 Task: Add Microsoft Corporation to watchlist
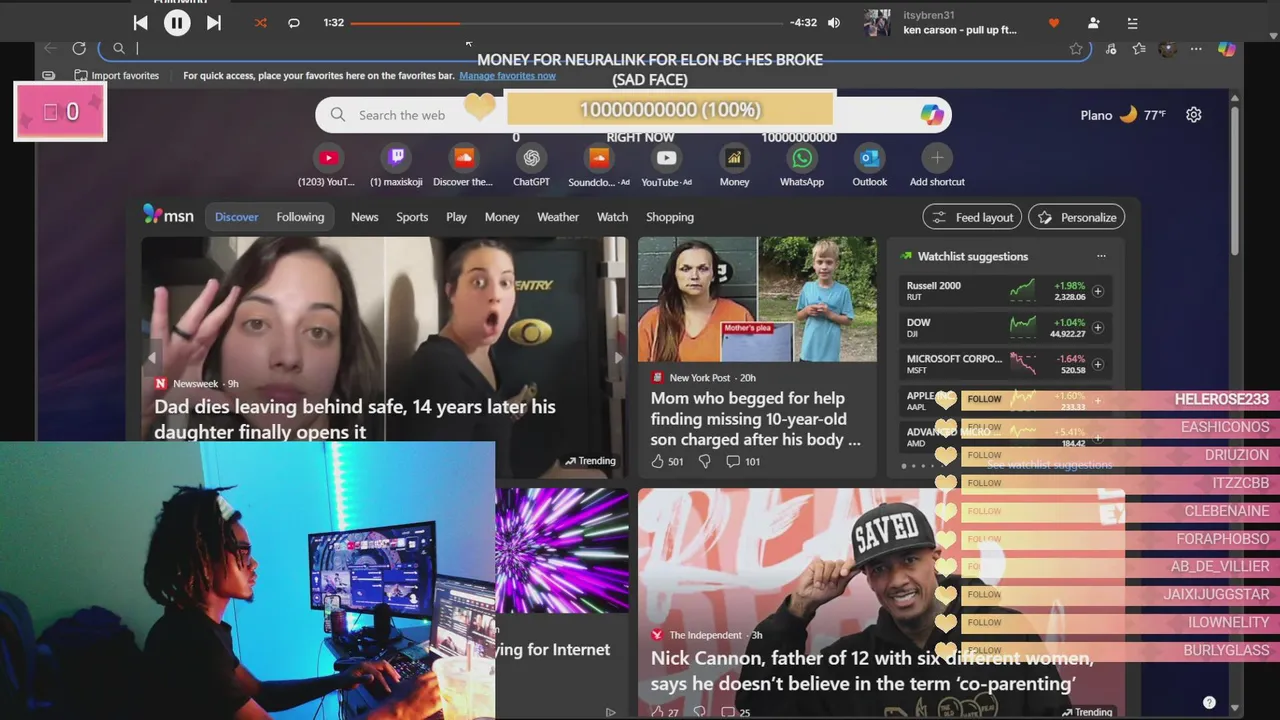1098,364
